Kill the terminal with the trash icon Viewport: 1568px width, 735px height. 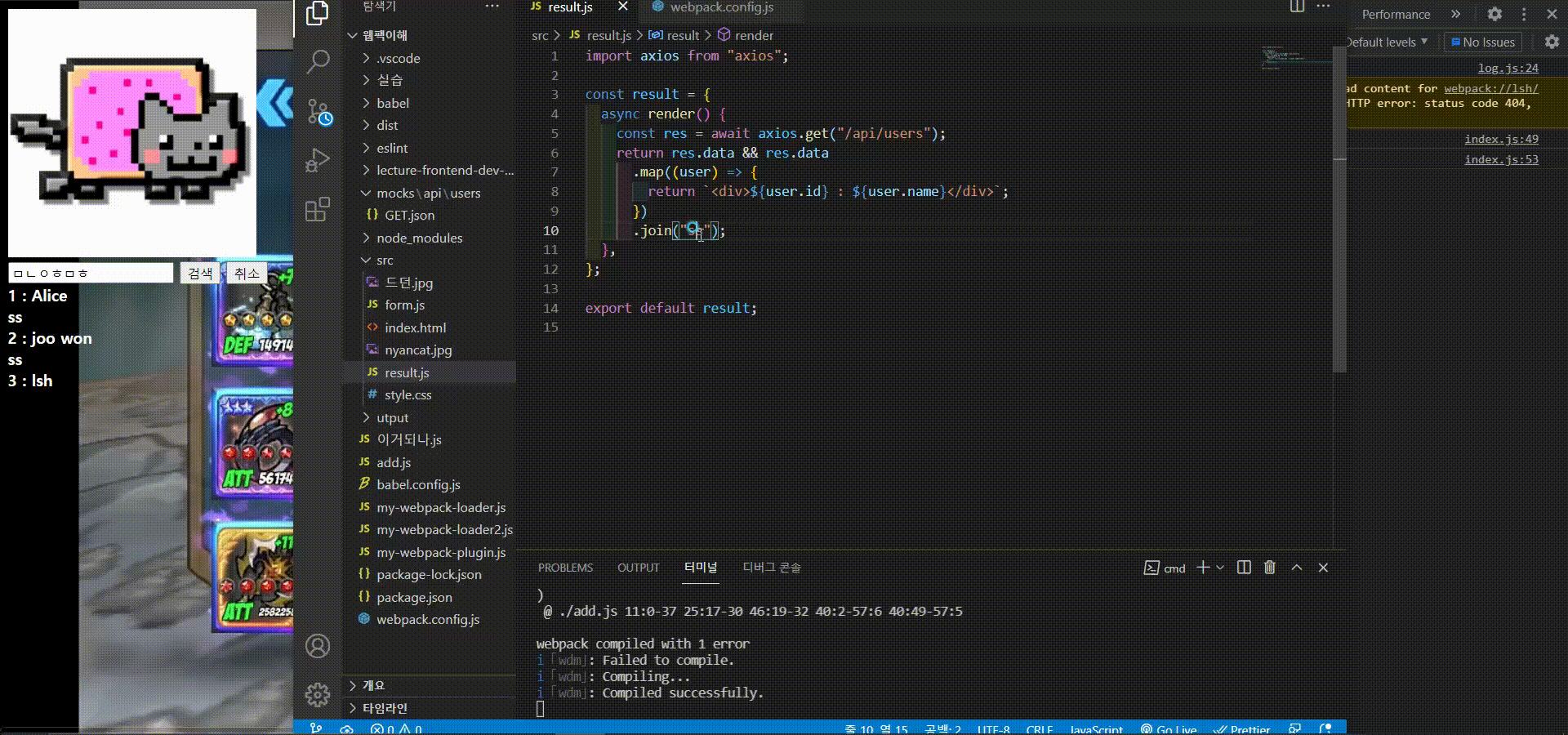pyautogui.click(x=1270, y=568)
